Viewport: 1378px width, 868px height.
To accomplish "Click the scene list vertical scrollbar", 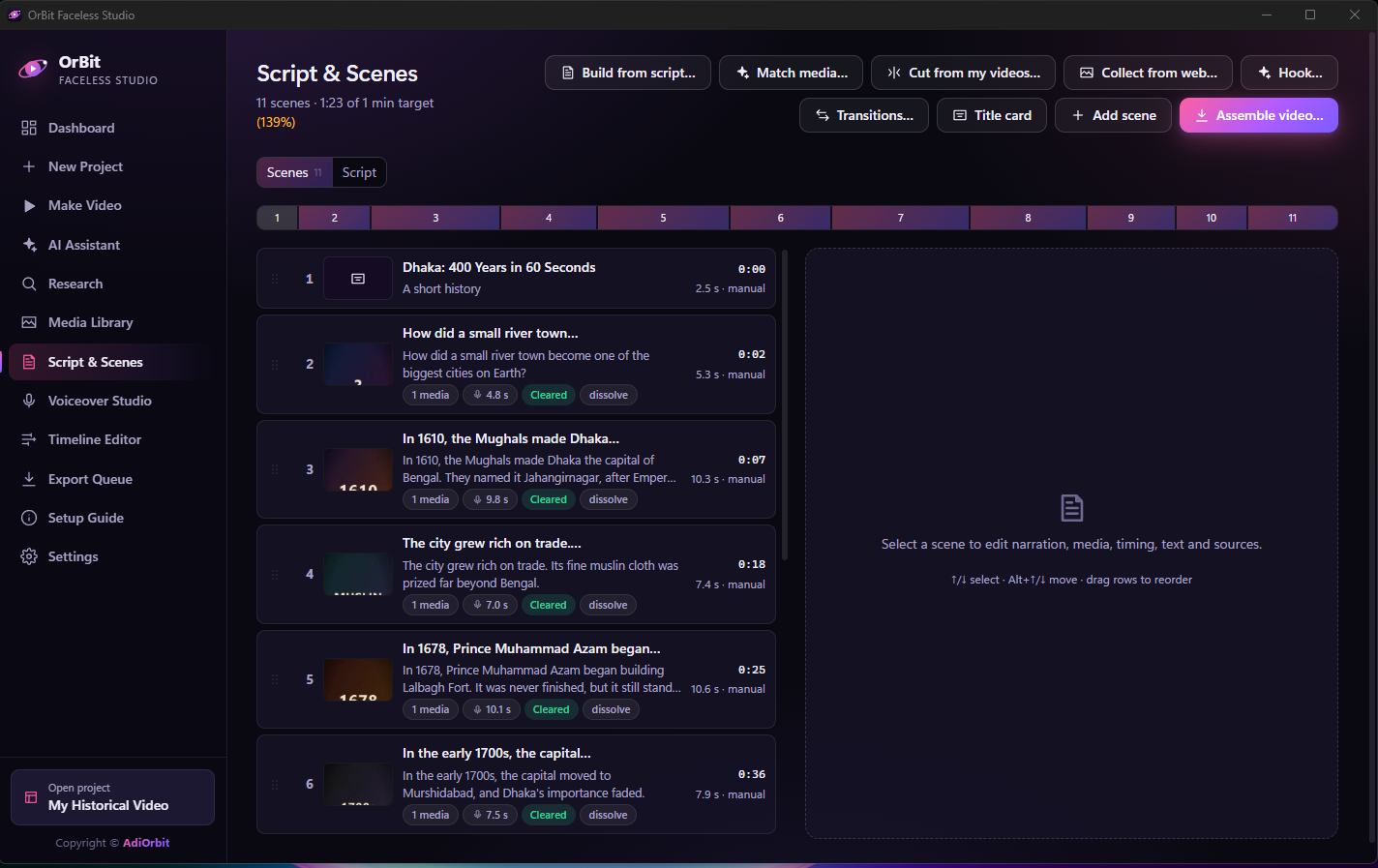I will pos(785,404).
